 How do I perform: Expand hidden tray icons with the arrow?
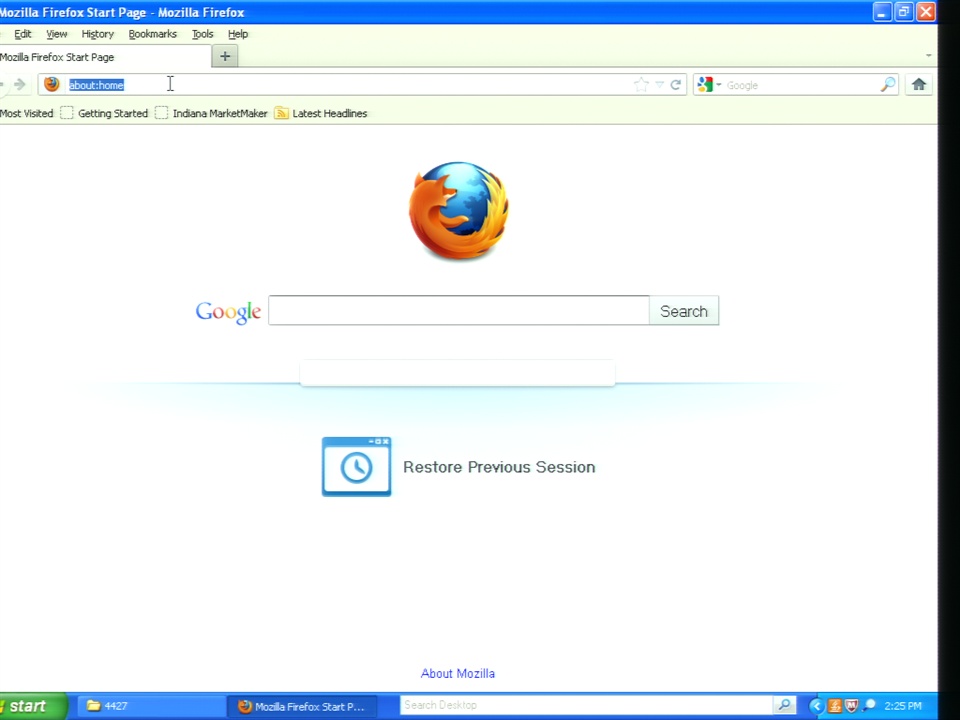coord(816,706)
